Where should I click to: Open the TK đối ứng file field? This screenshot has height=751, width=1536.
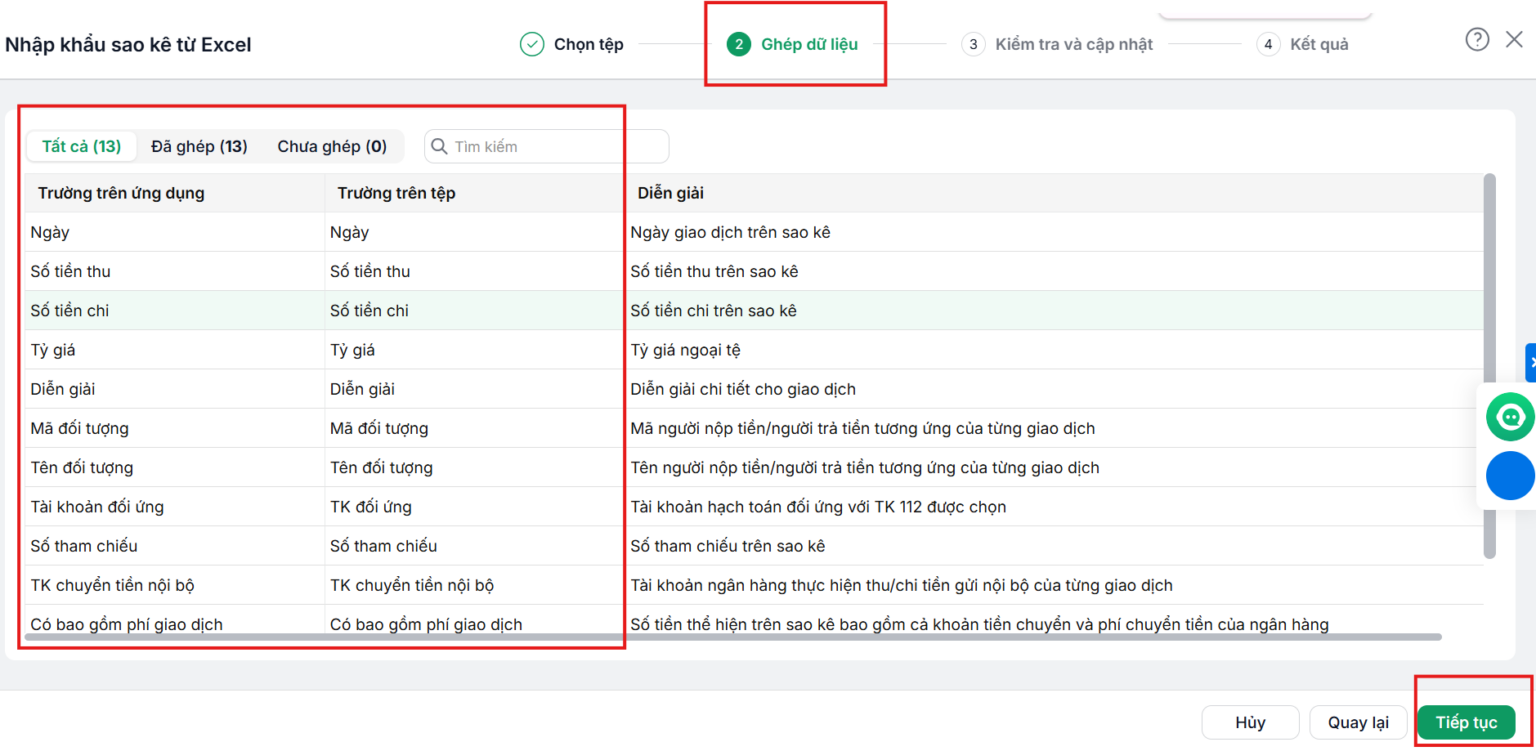click(474, 507)
